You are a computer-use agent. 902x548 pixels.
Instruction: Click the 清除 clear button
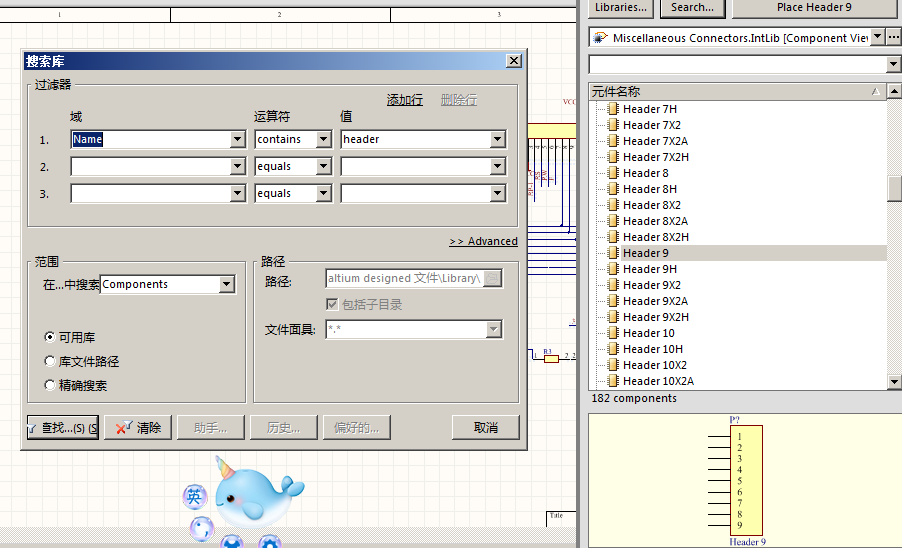tap(138, 427)
